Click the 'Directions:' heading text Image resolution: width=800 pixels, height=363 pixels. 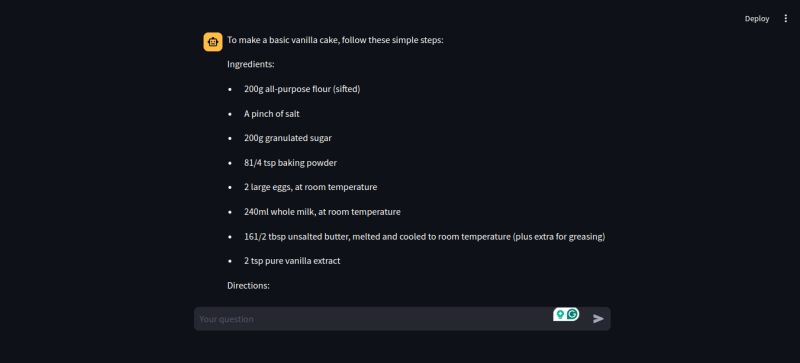[248, 285]
